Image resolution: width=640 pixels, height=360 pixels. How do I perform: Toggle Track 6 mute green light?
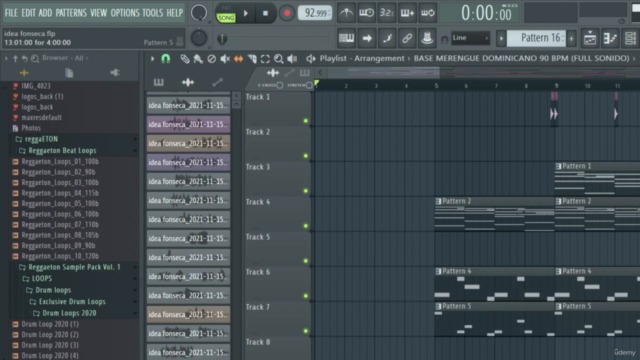(306, 296)
